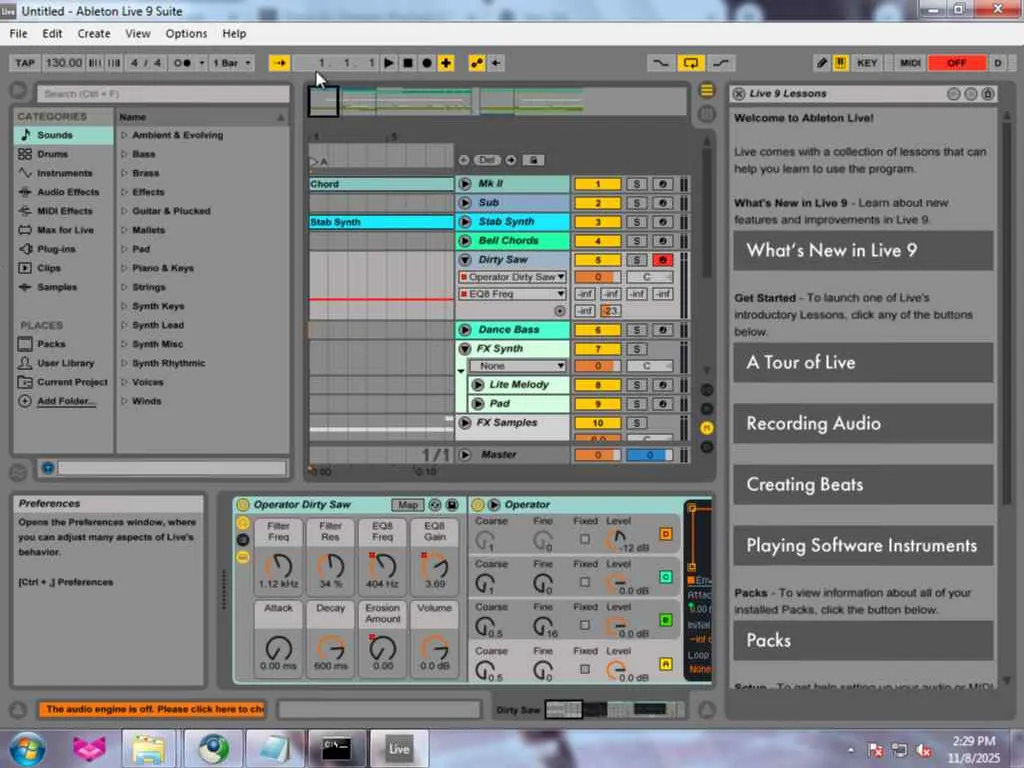Toggle Draw Mode pencil icon
This screenshot has width=1024, height=768.
pos(822,63)
